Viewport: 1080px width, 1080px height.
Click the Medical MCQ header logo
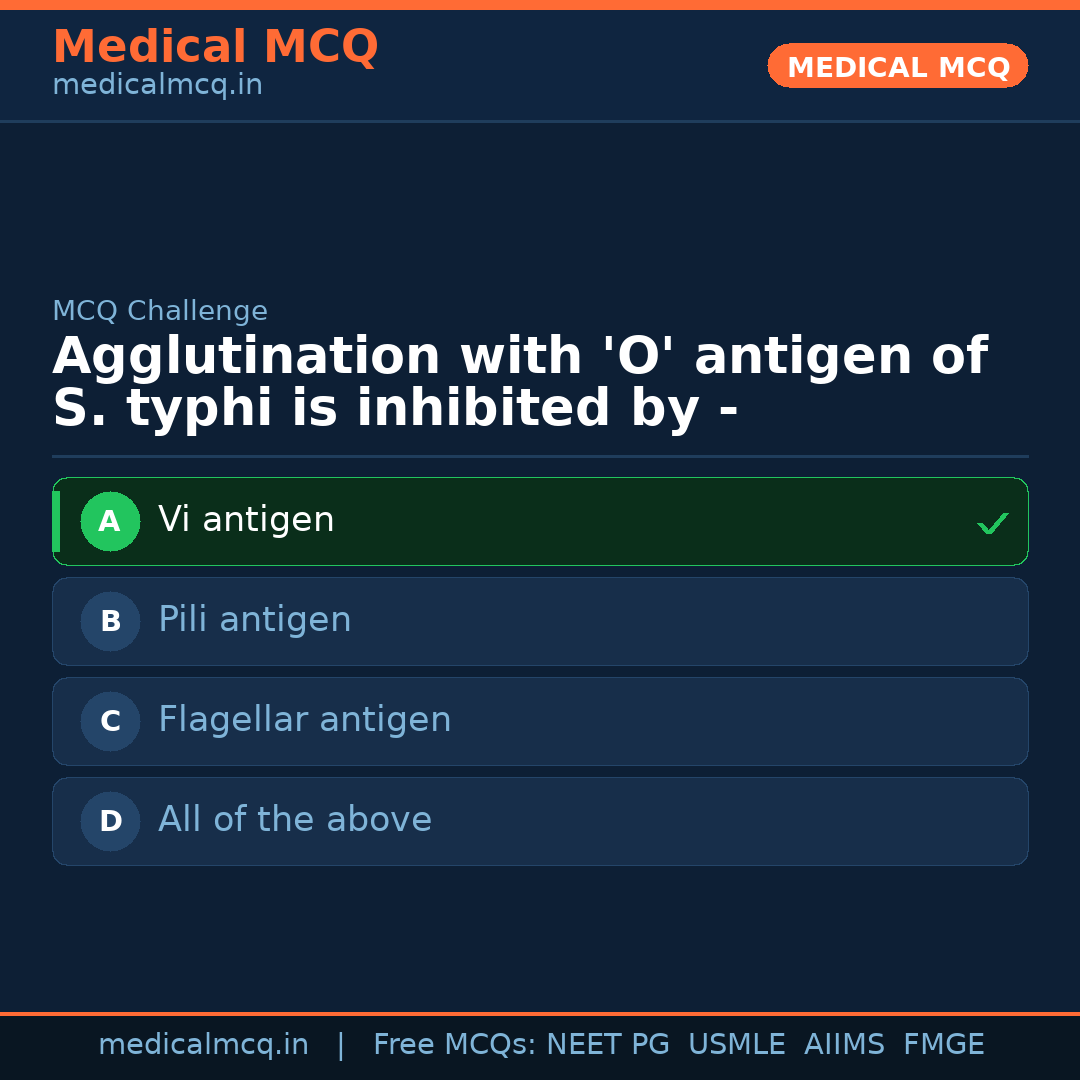[x=215, y=46]
